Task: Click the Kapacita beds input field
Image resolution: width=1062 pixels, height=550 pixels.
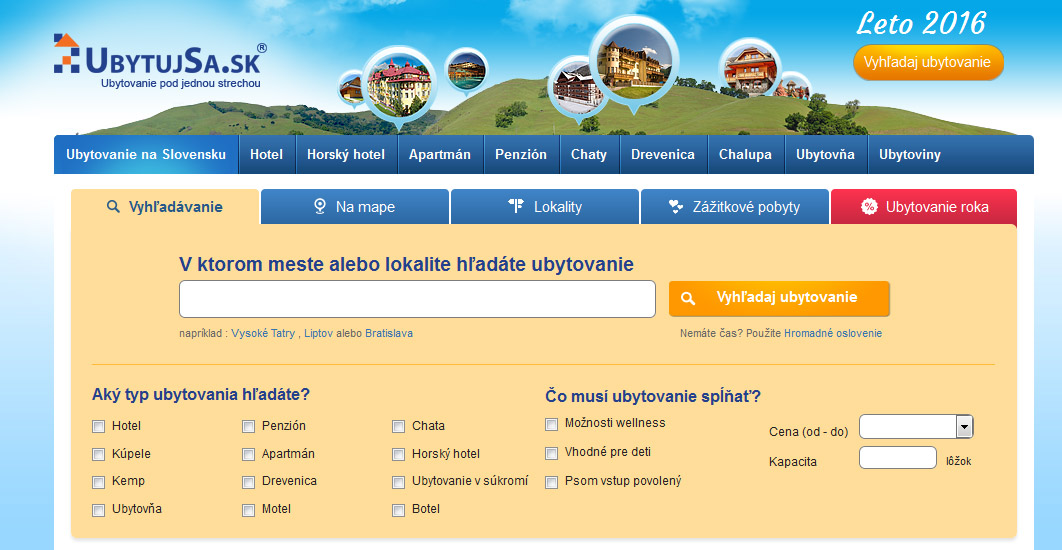Action: coord(897,459)
